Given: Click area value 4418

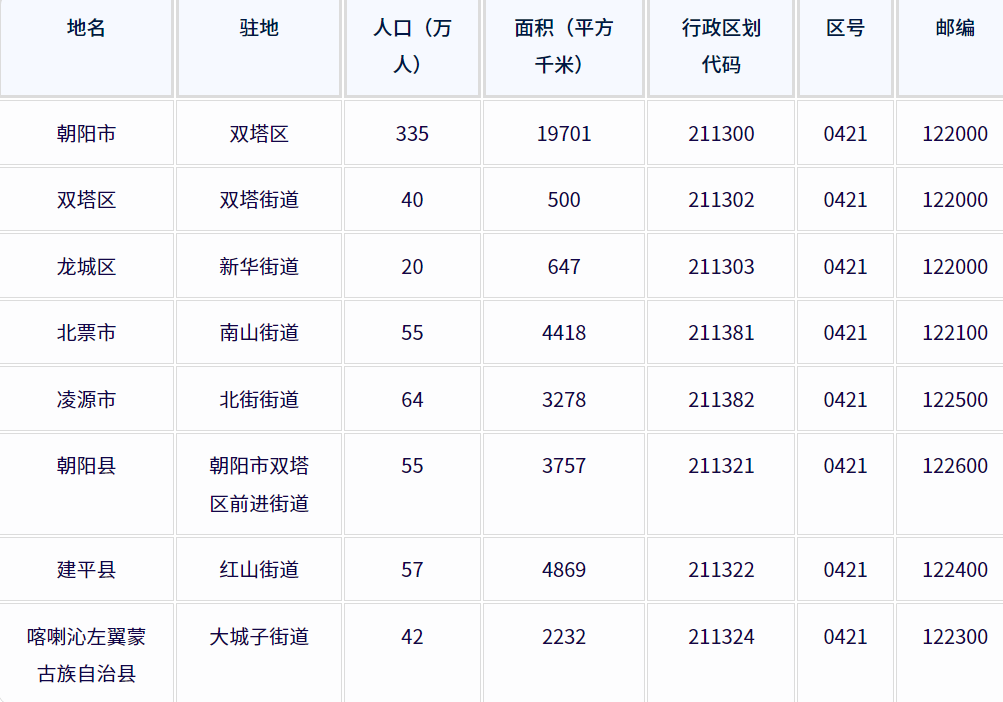Looking at the screenshot, I should (x=564, y=333).
